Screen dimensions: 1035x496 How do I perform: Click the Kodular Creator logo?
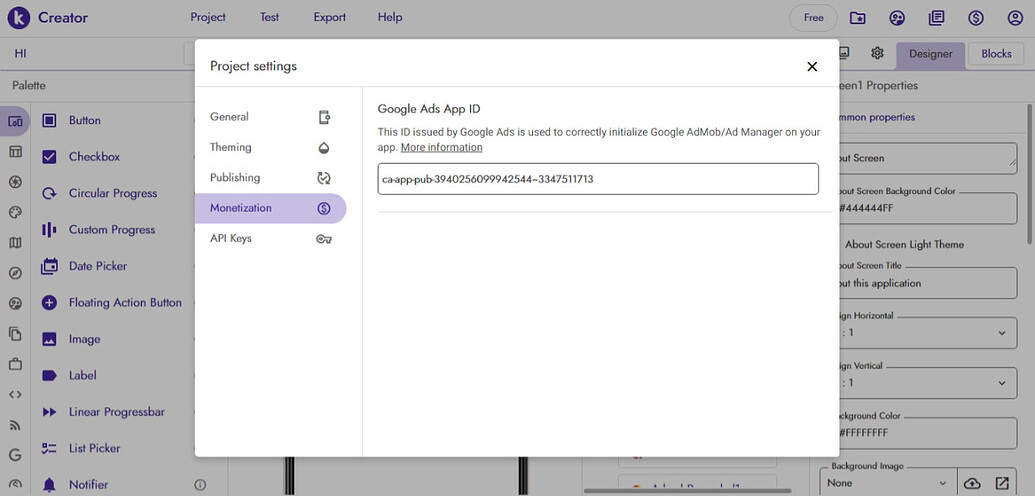(x=19, y=18)
